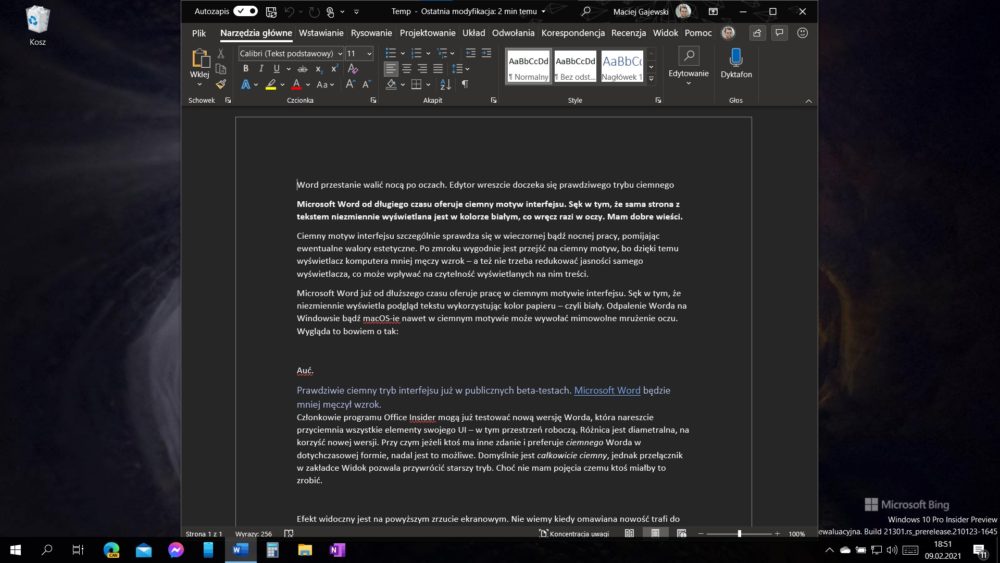Toggle Bold formatting
Image resolution: width=1000 pixels, height=563 pixels.
pos(246,69)
